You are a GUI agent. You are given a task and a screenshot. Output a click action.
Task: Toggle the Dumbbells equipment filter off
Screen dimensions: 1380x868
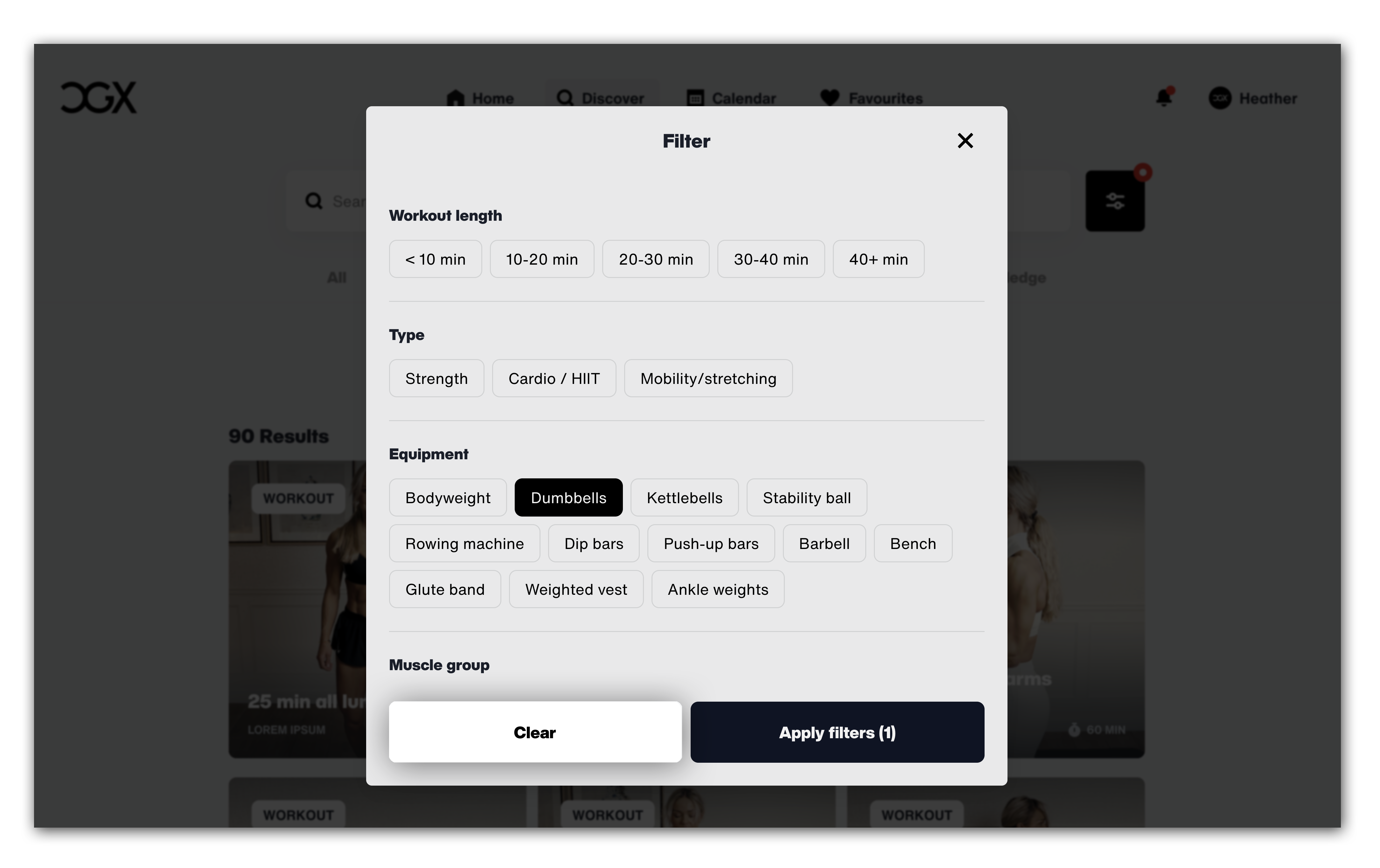(x=568, y=497)
